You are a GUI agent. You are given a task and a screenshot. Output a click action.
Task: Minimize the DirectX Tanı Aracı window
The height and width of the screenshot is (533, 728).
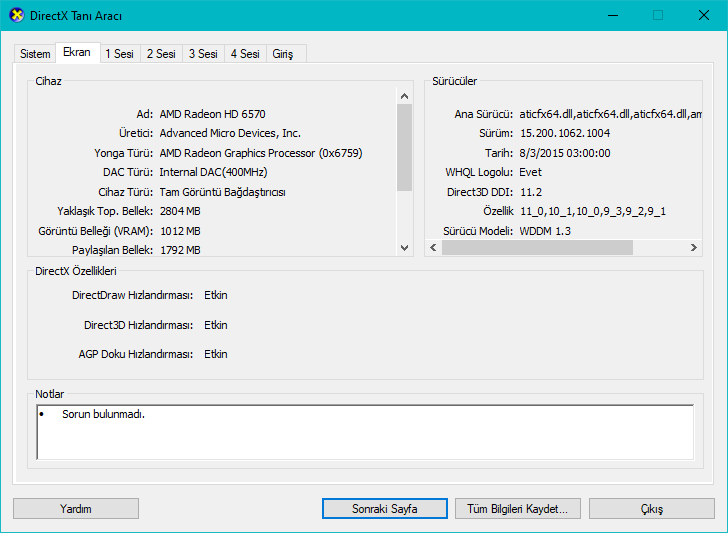613,15
